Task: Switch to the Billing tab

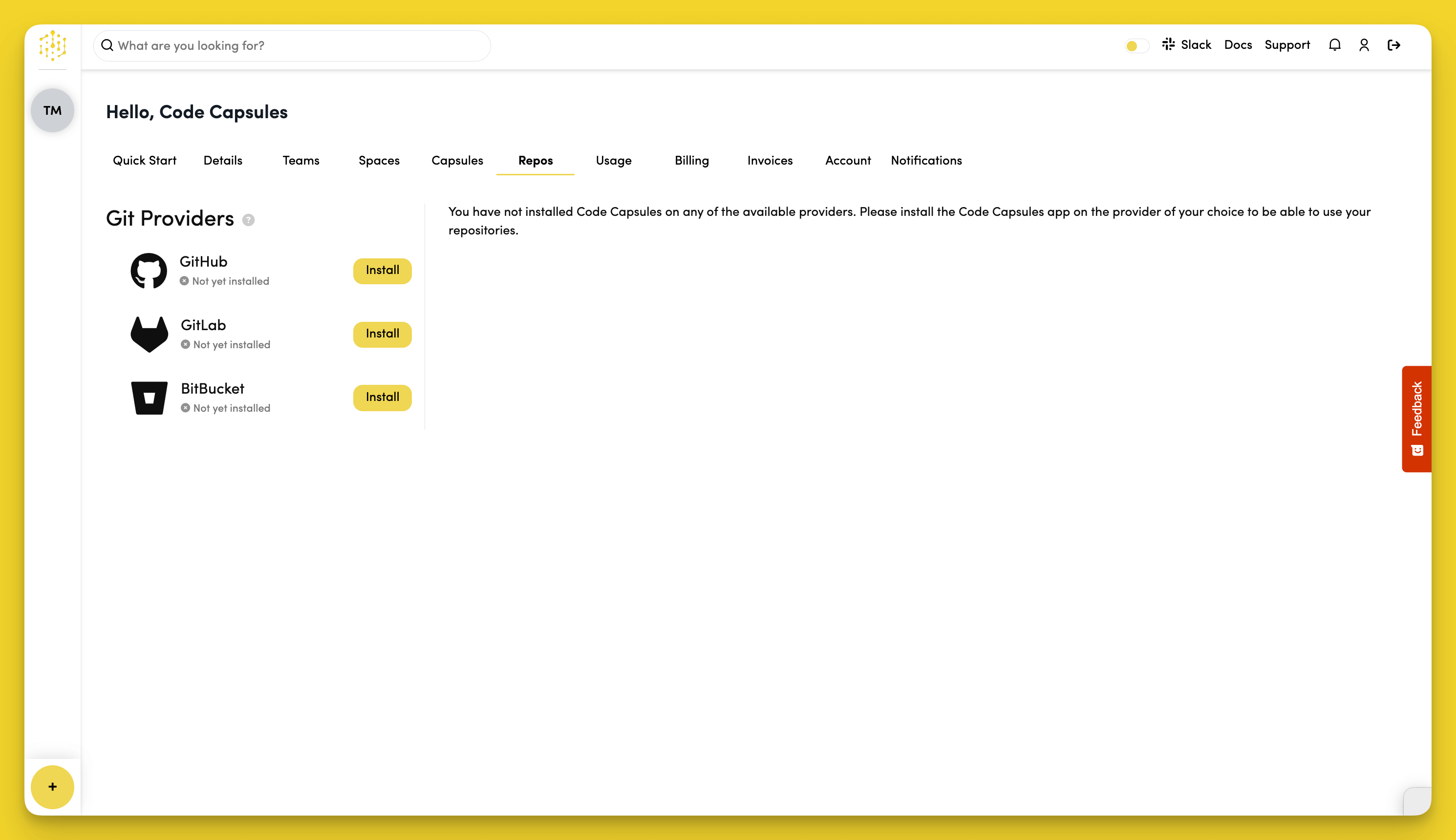Action: point(692,160)
